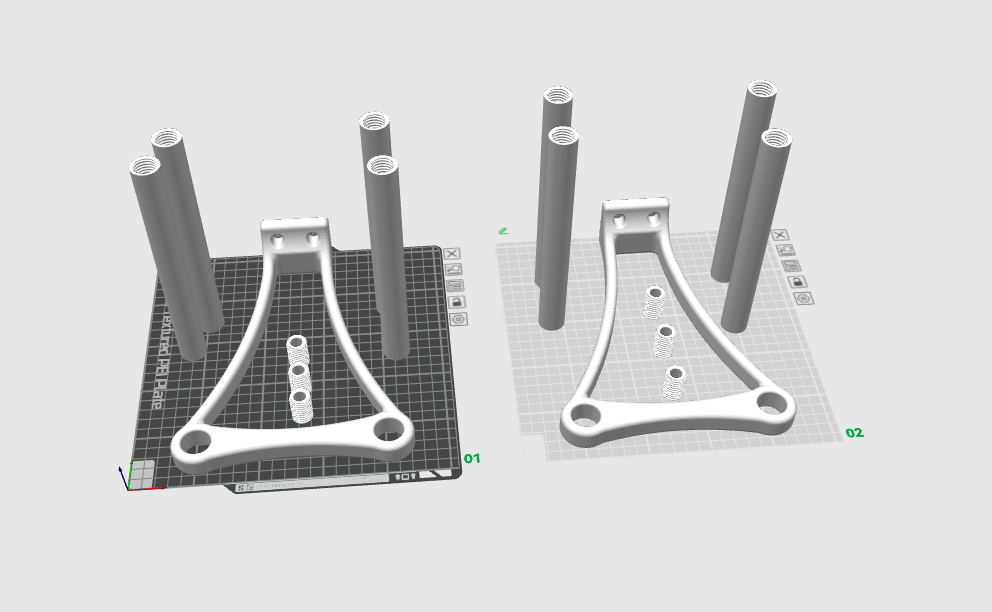Open plate settings for plate 01
The height and width of the screenshot is (612, 992).
pyautogui.click(x=459, y=318)
